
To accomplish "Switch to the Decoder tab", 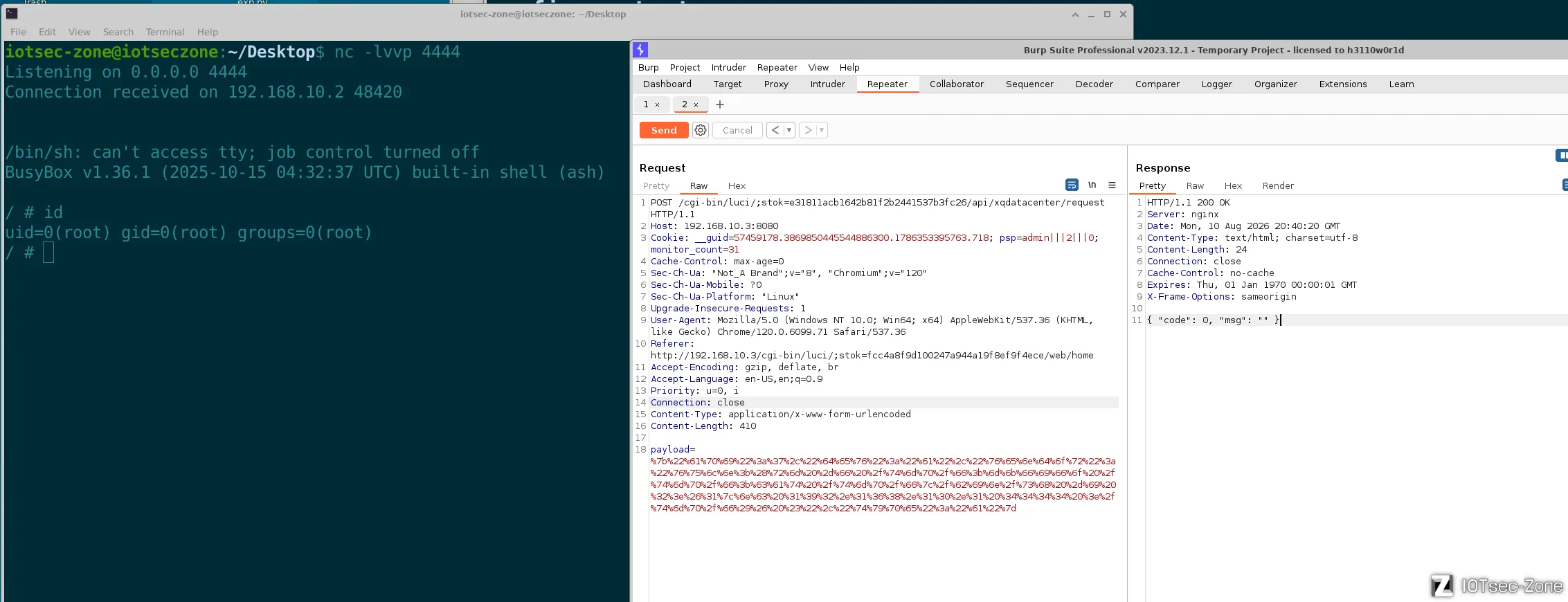I will pyautogui.click(x=1094, y=84).
